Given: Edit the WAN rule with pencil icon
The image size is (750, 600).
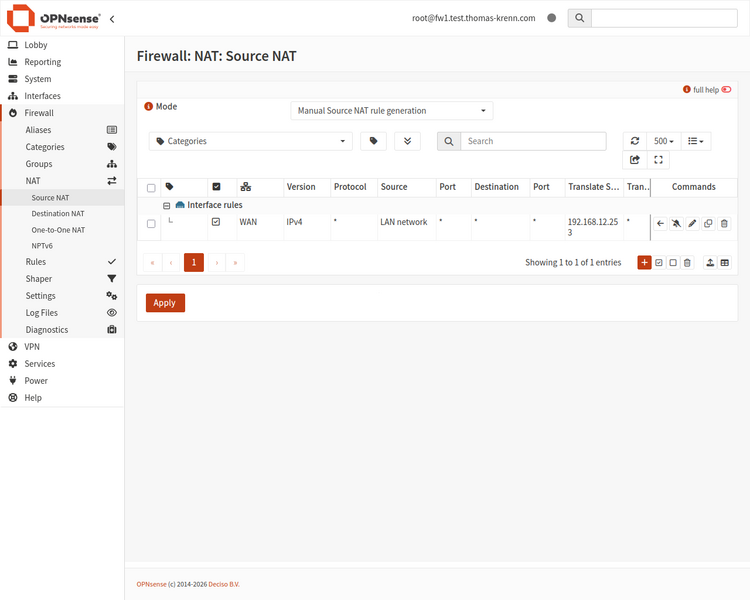Looking at the screenshot, I should tap(692, 223).
